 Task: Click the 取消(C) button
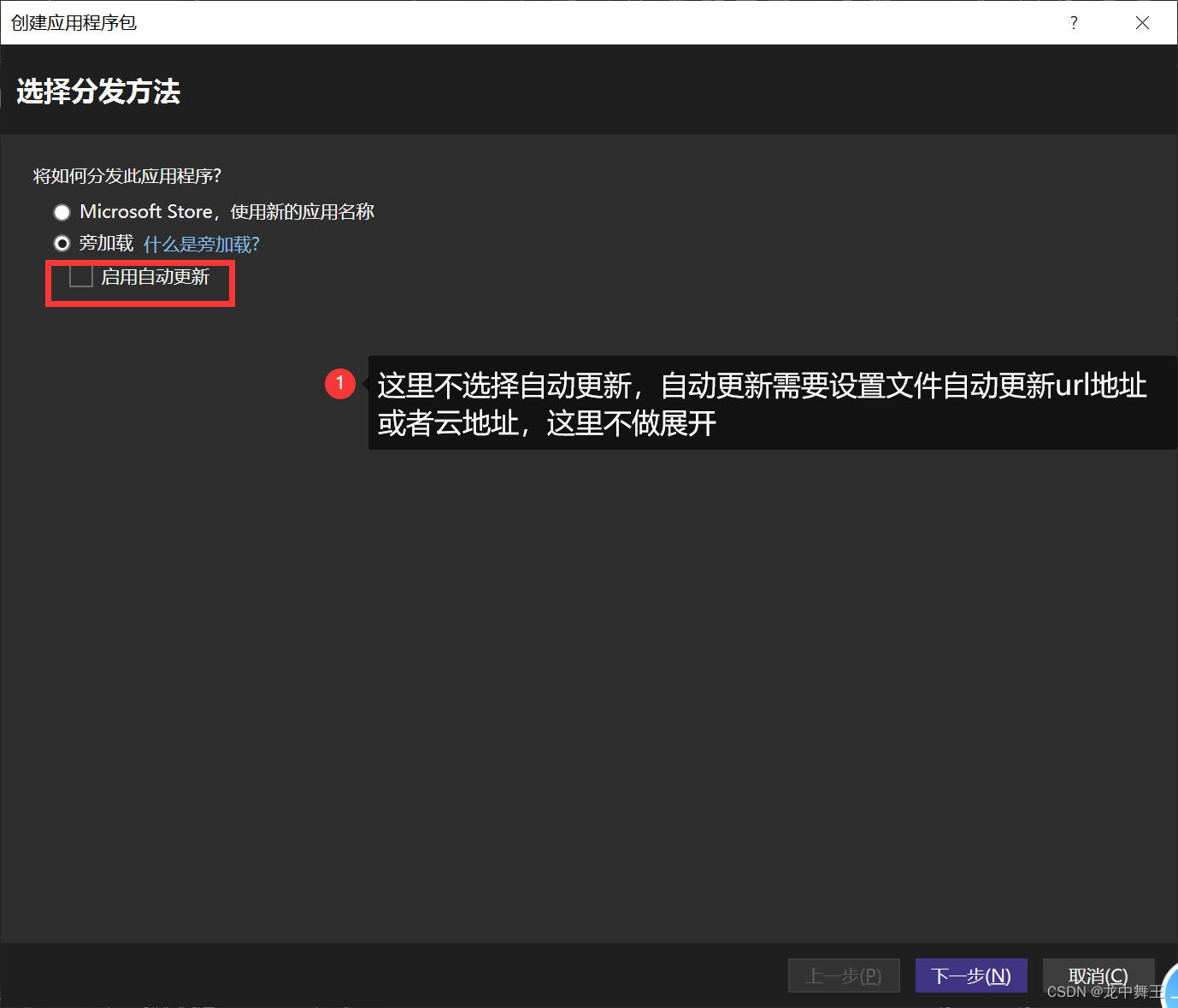1098,976
